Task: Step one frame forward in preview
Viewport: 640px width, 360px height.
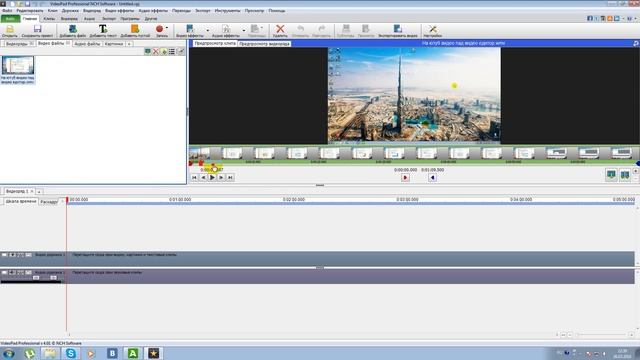Action: pyautogui.click(x=221, y=178)
